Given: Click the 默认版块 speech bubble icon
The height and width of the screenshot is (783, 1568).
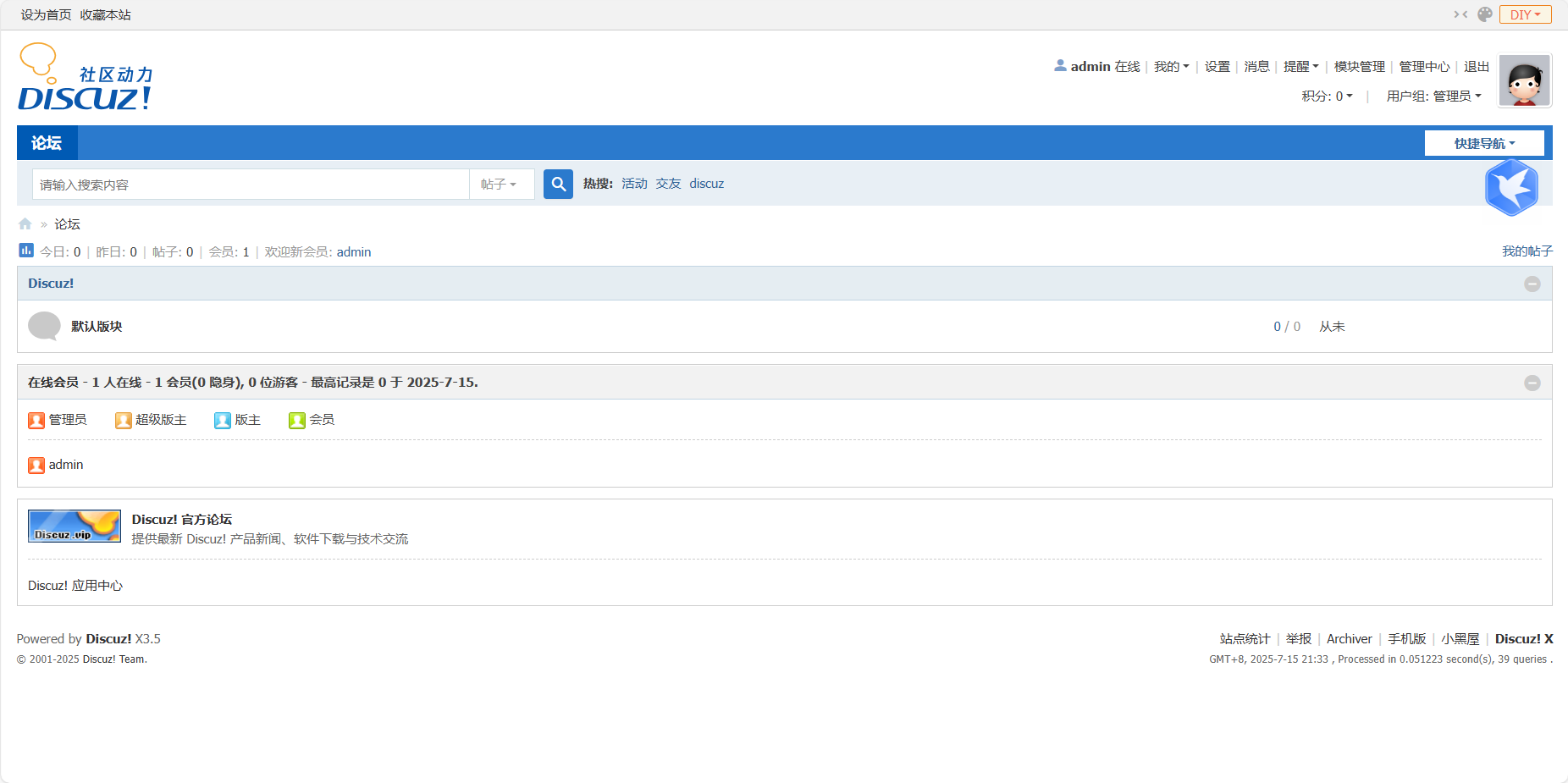Looking at the screenshot, I should pos(44,326).
